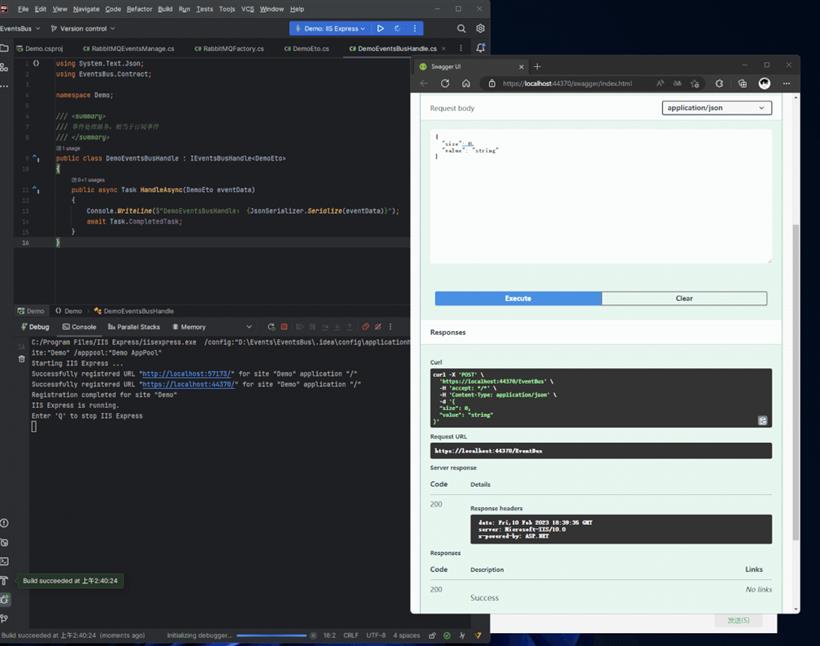820x646 pixels.
Task: Switch to RabbitMQEventsManage.cs tab
Action: click(x=129, y=48)
